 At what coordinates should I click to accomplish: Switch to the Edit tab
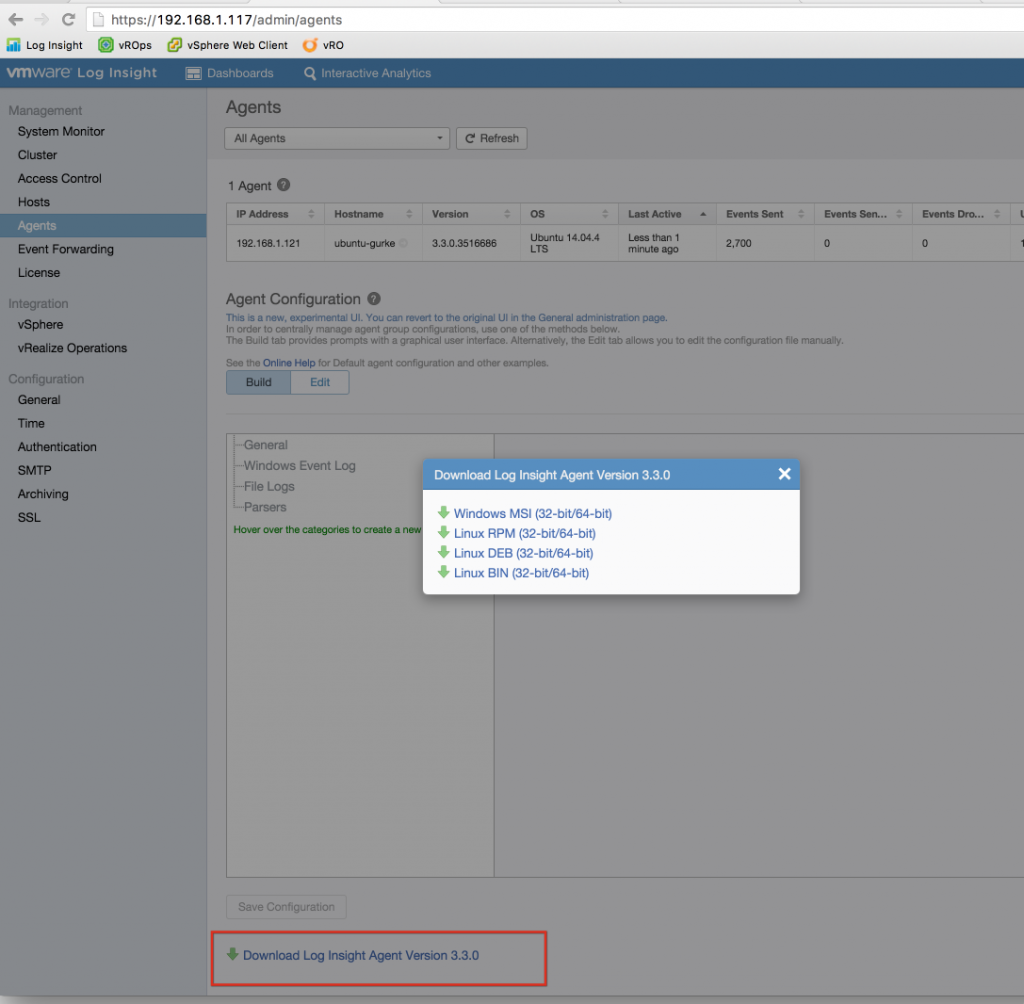click(320, 382)
